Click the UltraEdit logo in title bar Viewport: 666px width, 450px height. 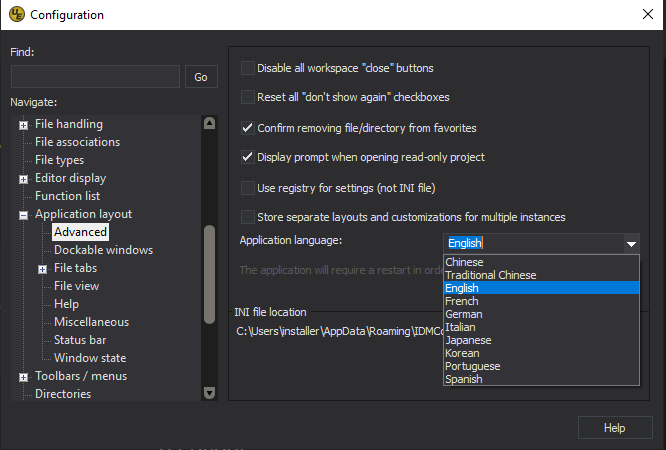point(17,14)
